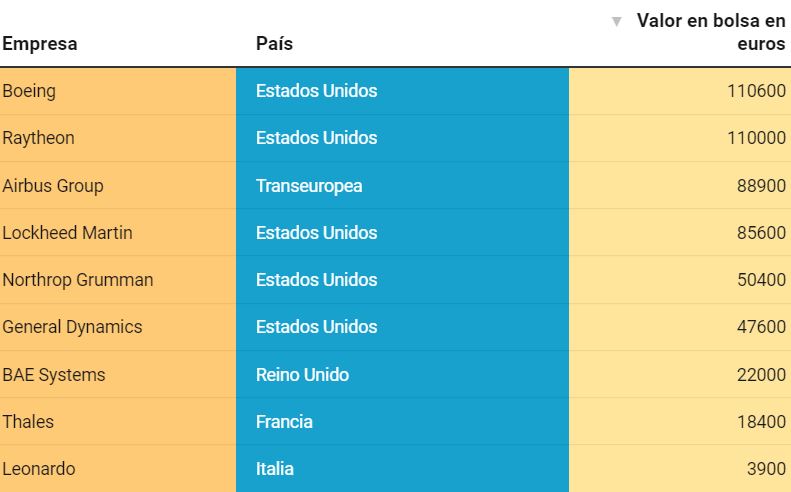Sort table by the País column header
The image size is (791, 492).
point(274,44)
